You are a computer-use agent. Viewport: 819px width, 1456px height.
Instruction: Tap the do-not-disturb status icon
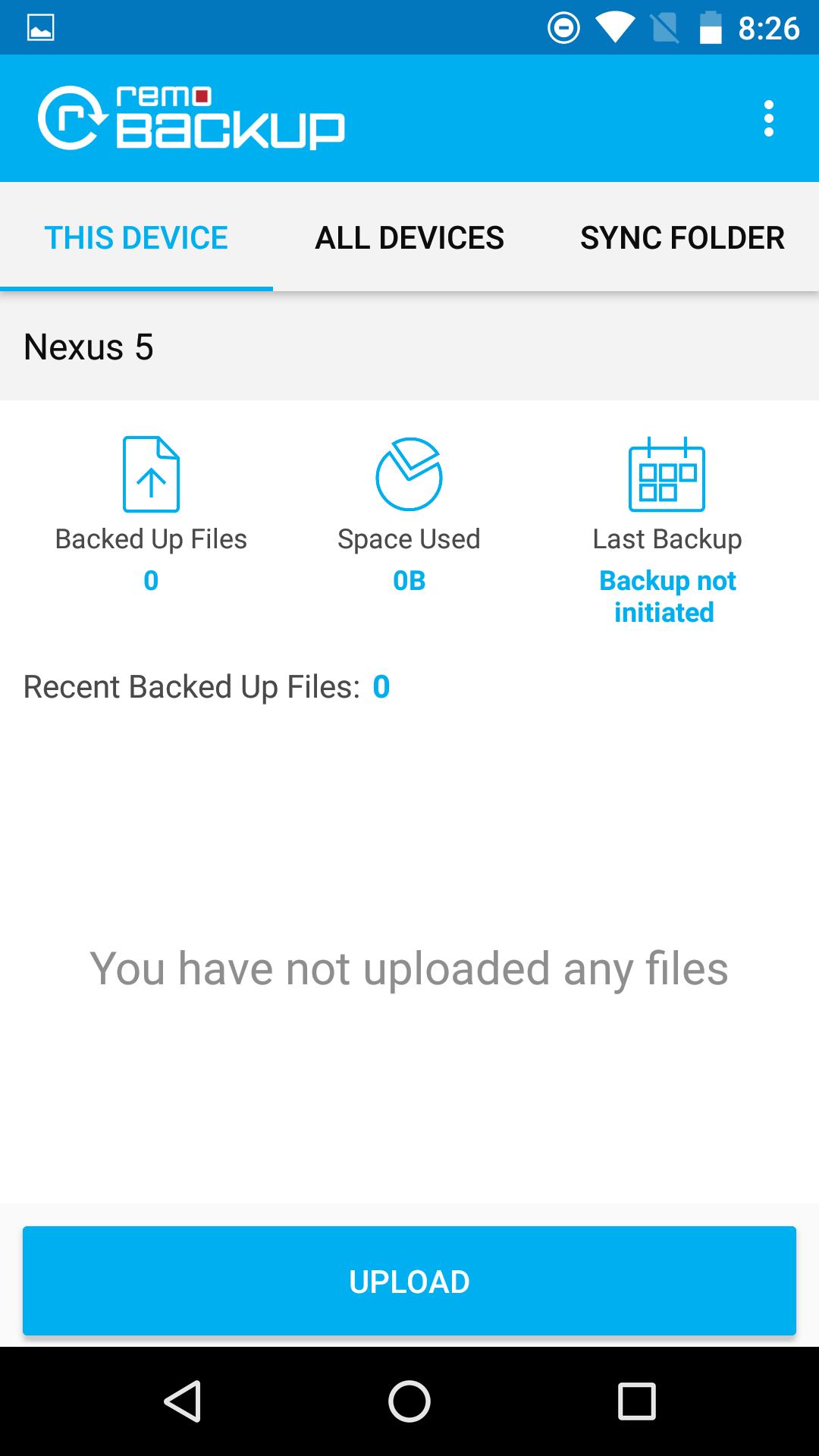[x=563, y=28]
